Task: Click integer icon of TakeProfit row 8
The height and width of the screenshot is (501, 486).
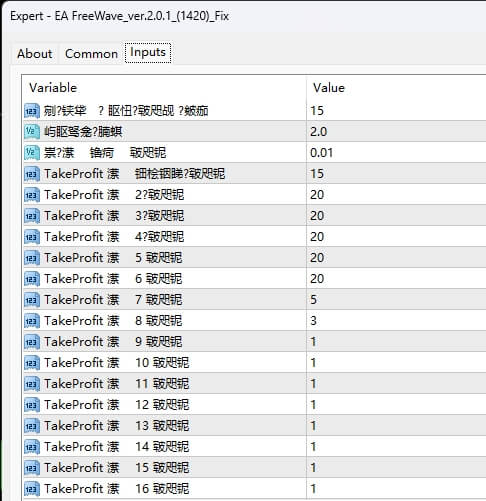Action: click(32, 321)
